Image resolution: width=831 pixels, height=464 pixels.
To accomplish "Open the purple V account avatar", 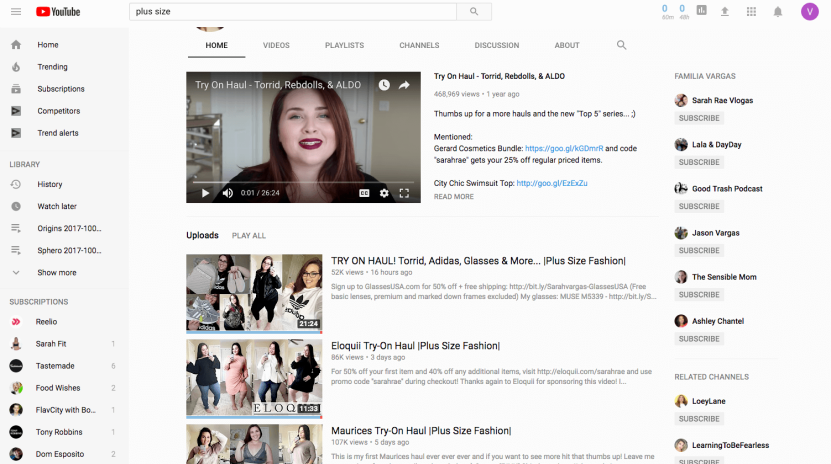I will 809,11.
